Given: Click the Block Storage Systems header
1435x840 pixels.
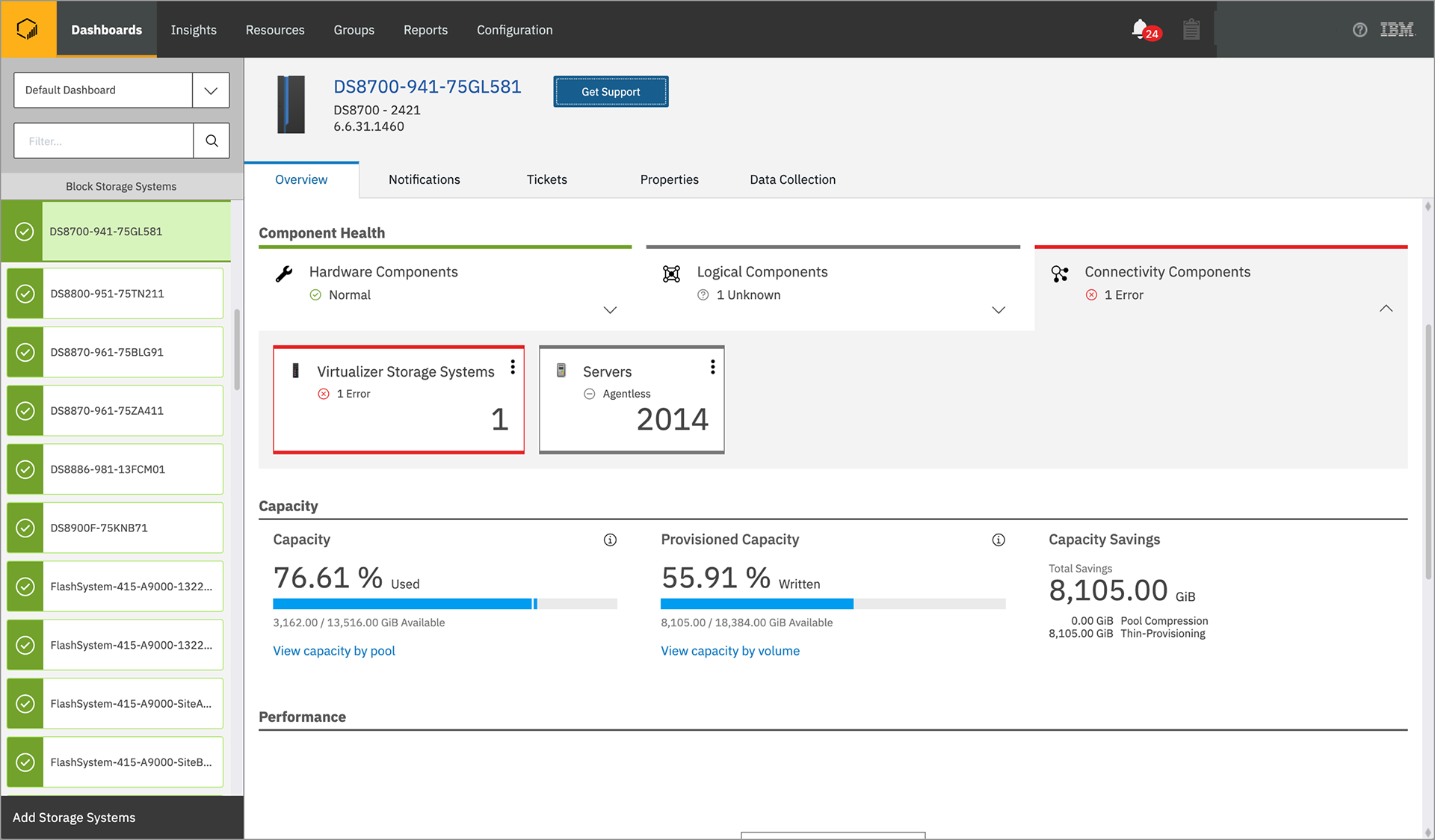Looking at the screenshot, I should tap(121, 186).
